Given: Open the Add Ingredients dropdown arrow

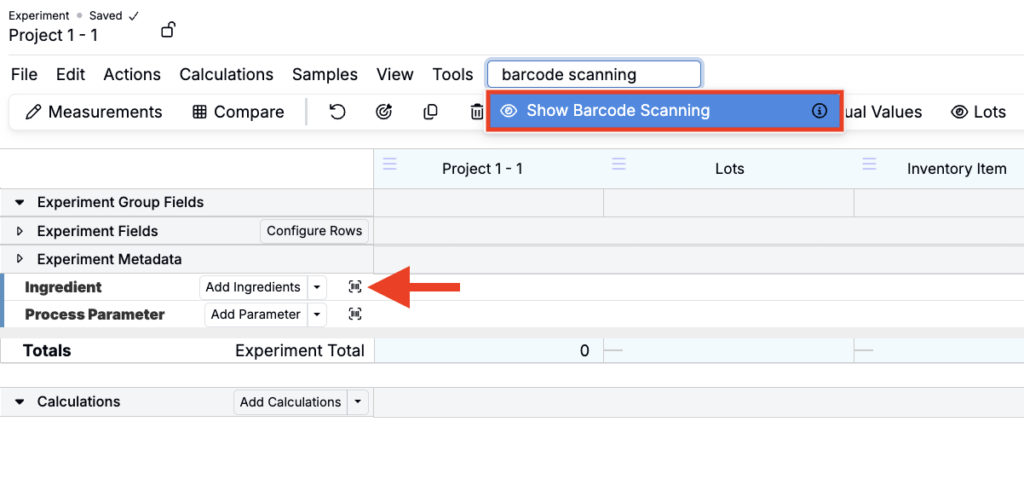Looking at the screenshot, I should [317, 287].
